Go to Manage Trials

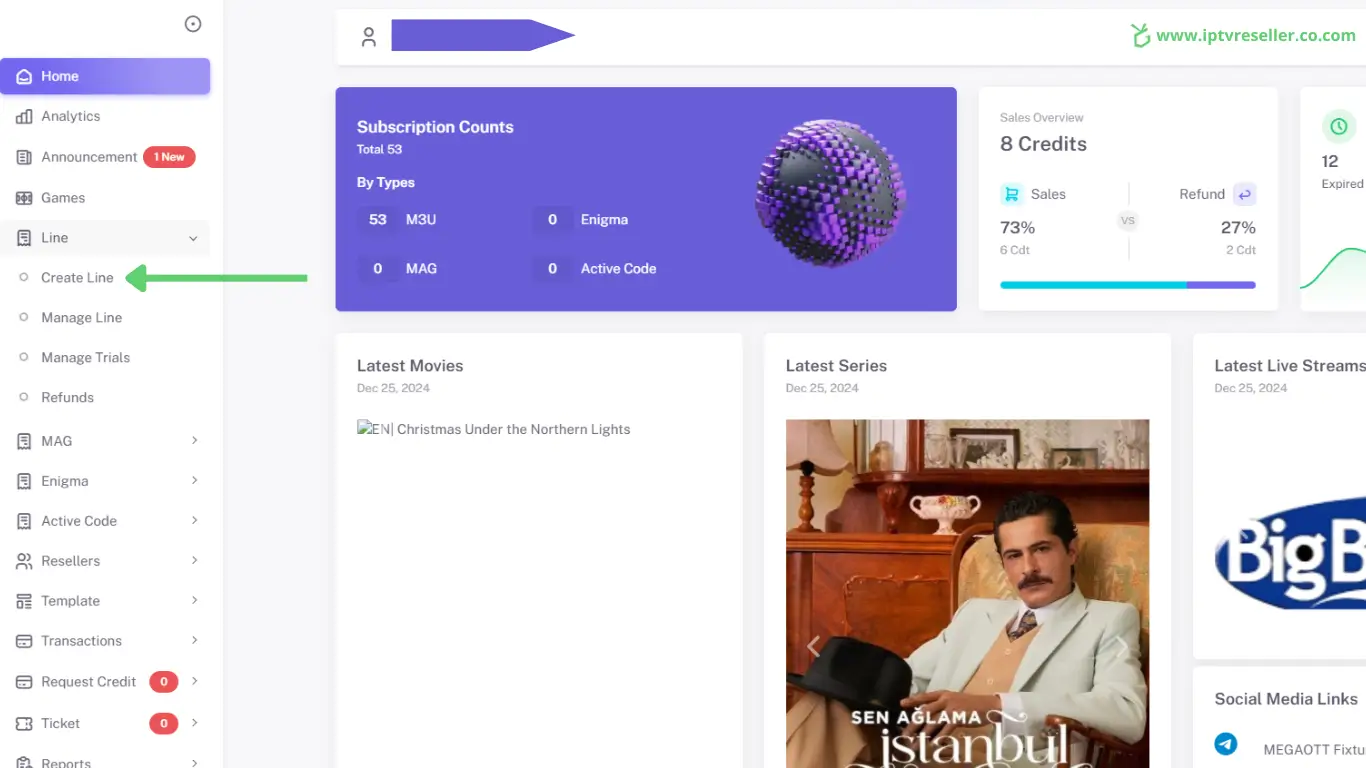pyautogui.click(x=85, y=358)
